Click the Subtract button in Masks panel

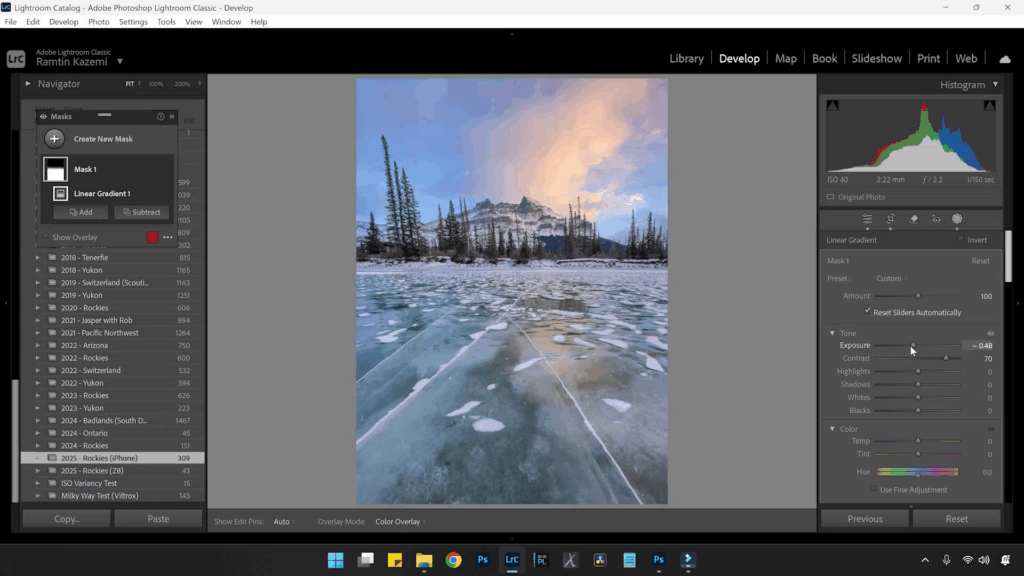[141, 212]
